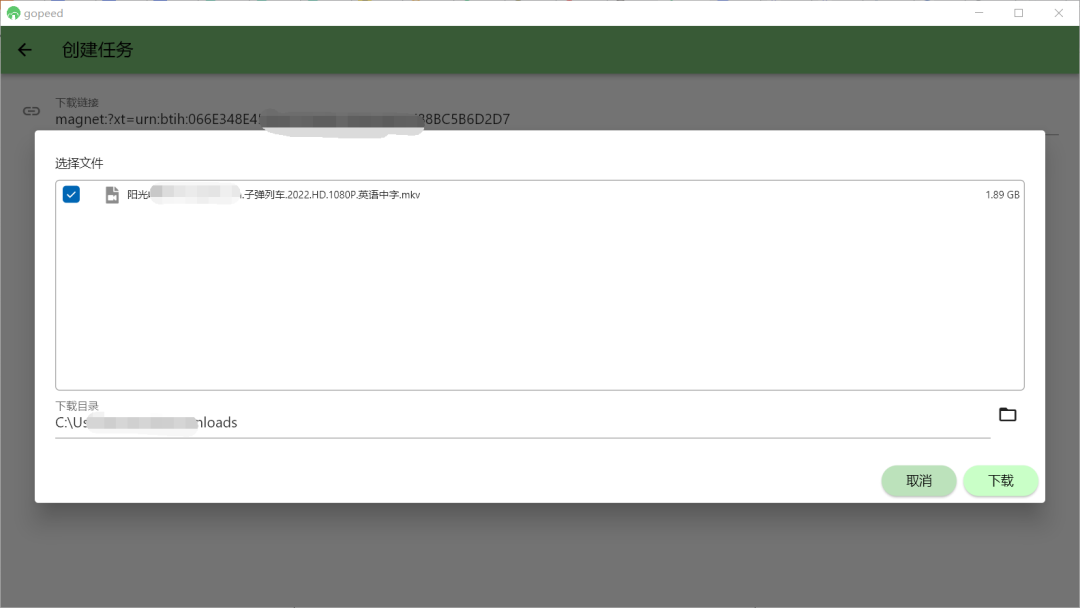Maximize the gopeed window
The width and height of the screenshot is (1080, 608).
pyautogui.click(x=1019, y=13)
